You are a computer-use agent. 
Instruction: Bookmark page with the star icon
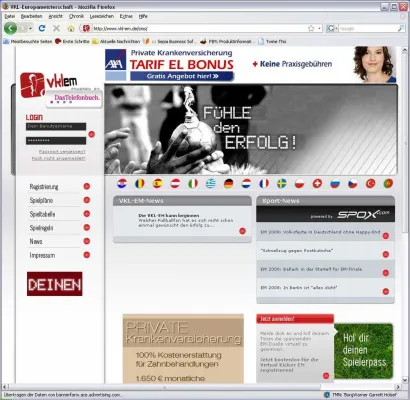[311, 28]
